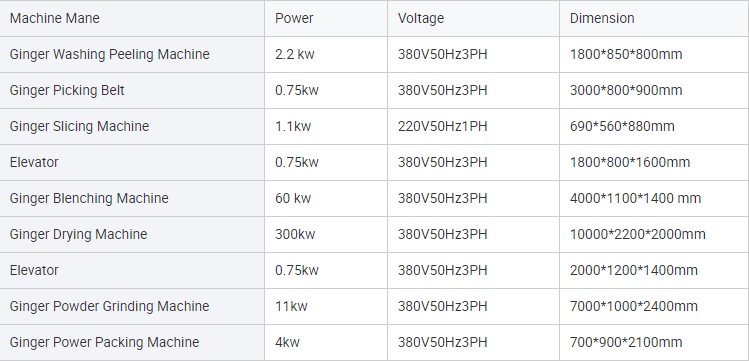Select the 4kw power value
The width and height of the screenshot is (749, 361).
pyautogui.click(x=288, y=342)
